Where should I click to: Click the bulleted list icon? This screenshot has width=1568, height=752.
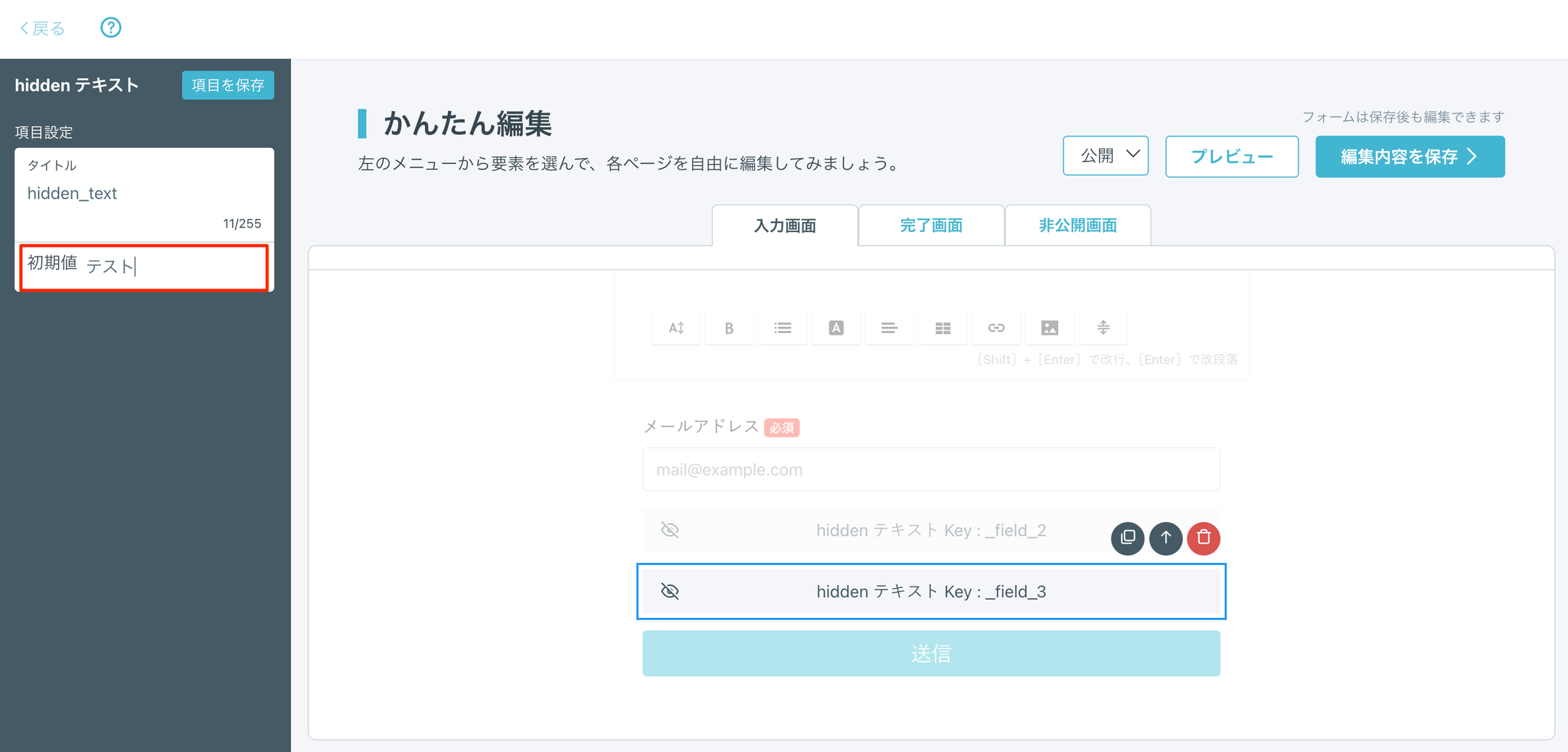coord(782,328)
